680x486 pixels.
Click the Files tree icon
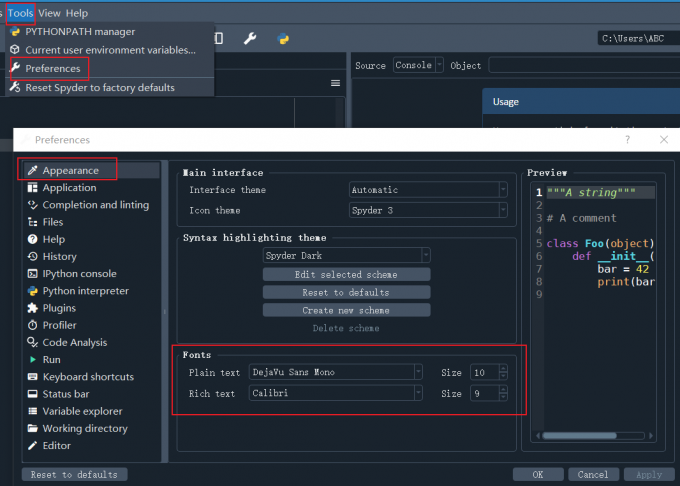tap(33, 222)
